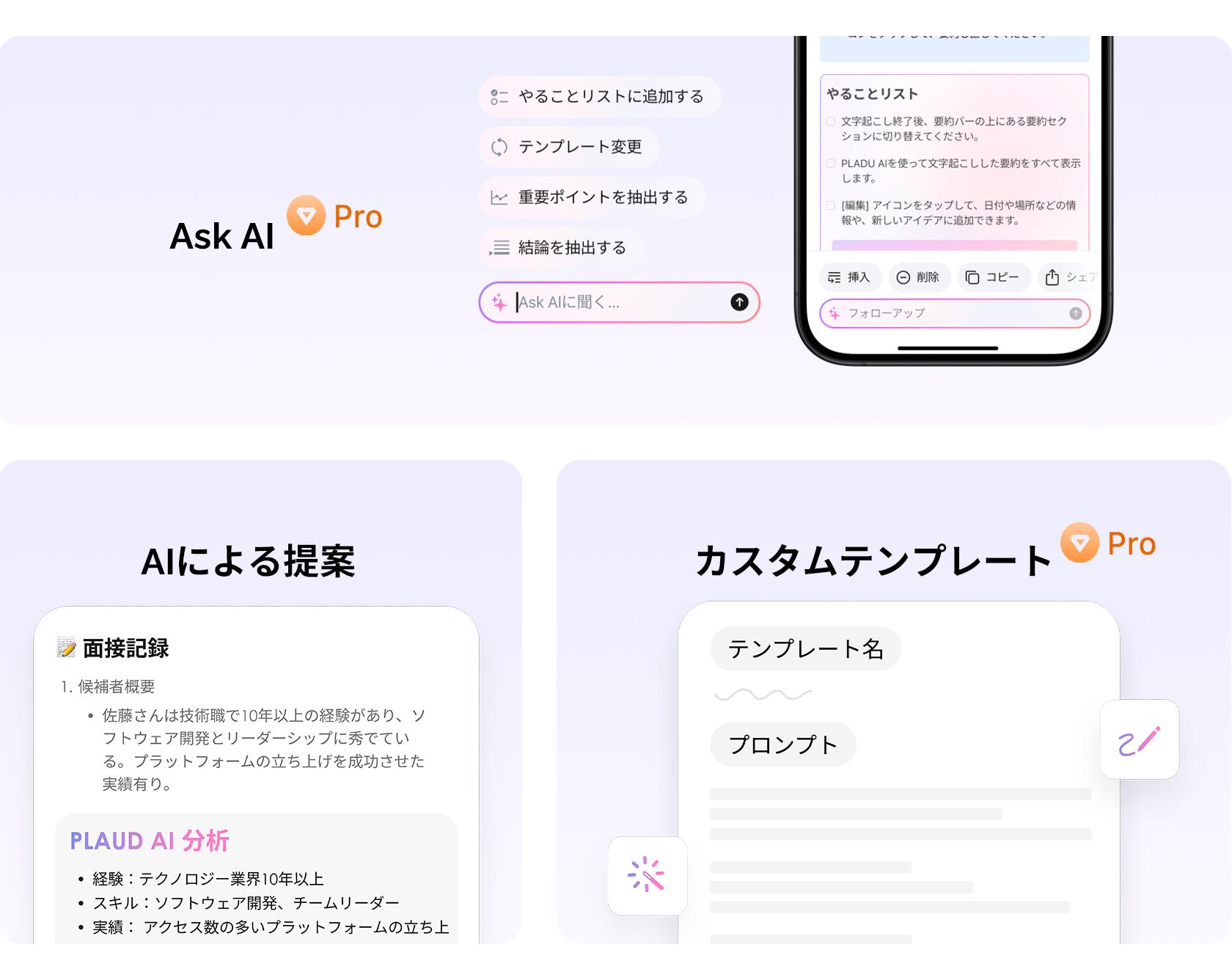
Task: Choose 重要ポイントを抽出する suggestion
Action: click(592, 197)
